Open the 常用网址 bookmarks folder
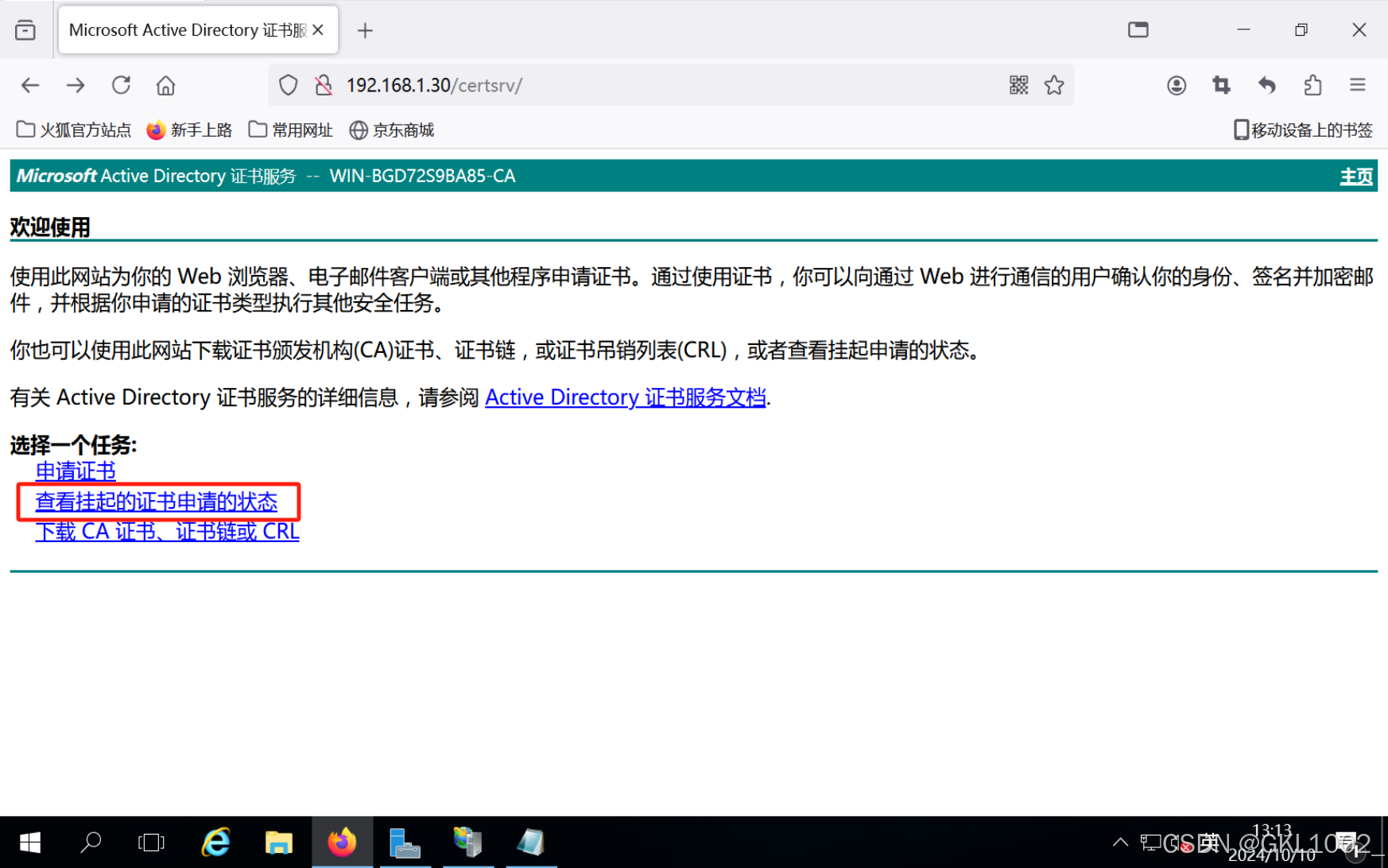 tap(291, 130)
